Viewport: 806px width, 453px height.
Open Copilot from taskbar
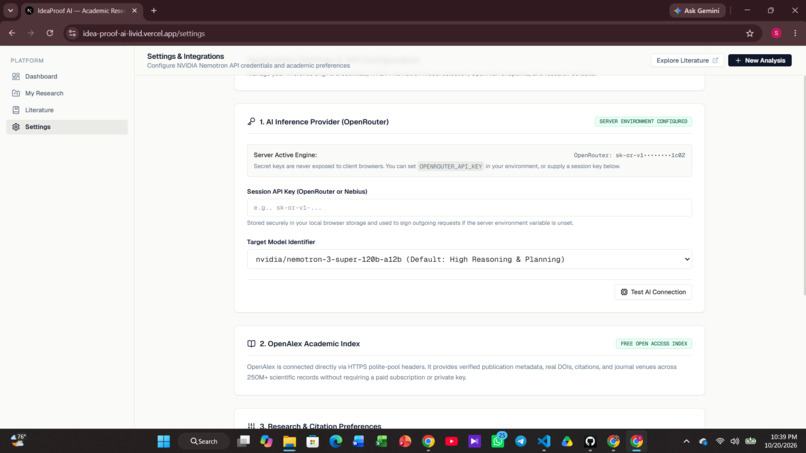(x=266, y=441)
